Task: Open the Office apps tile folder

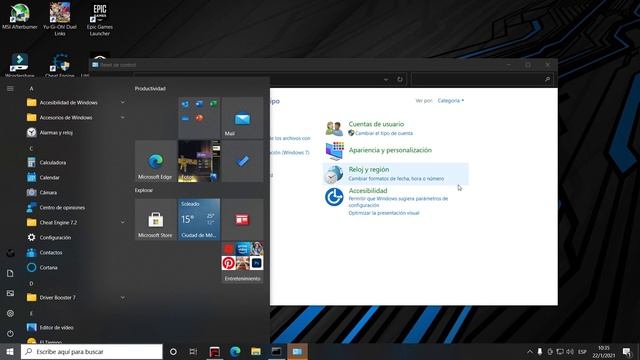Action: [199, 118]
